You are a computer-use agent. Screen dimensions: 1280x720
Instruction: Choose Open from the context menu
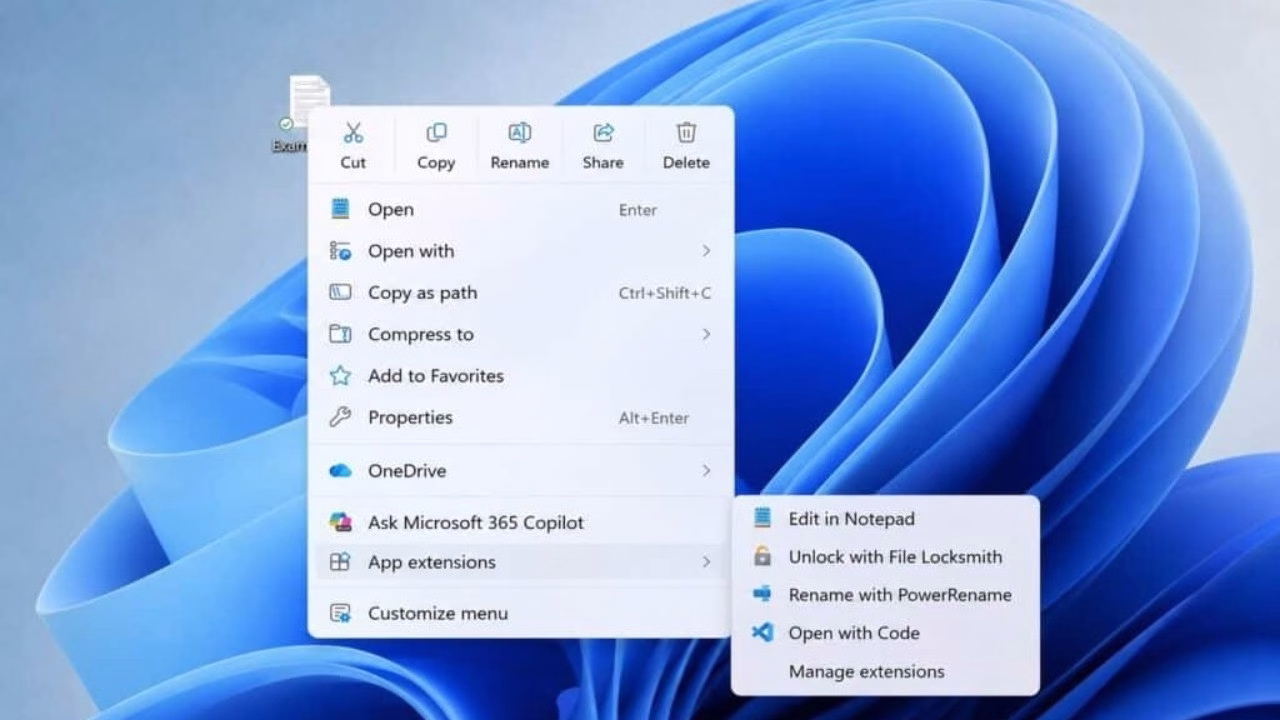coord(520,209)
